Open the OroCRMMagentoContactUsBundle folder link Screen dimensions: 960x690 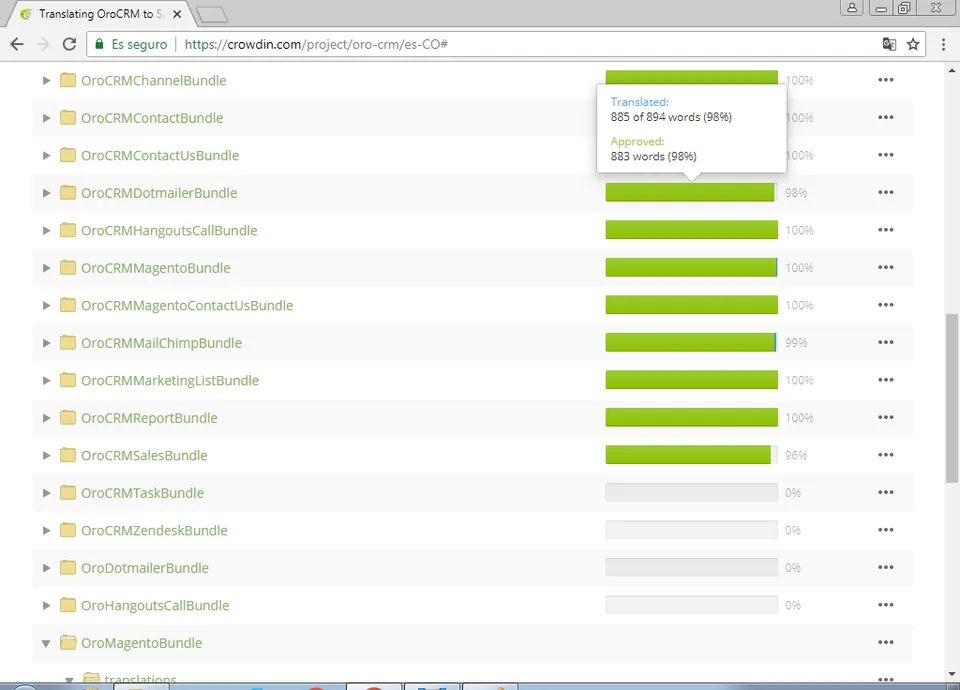(187, 306)
